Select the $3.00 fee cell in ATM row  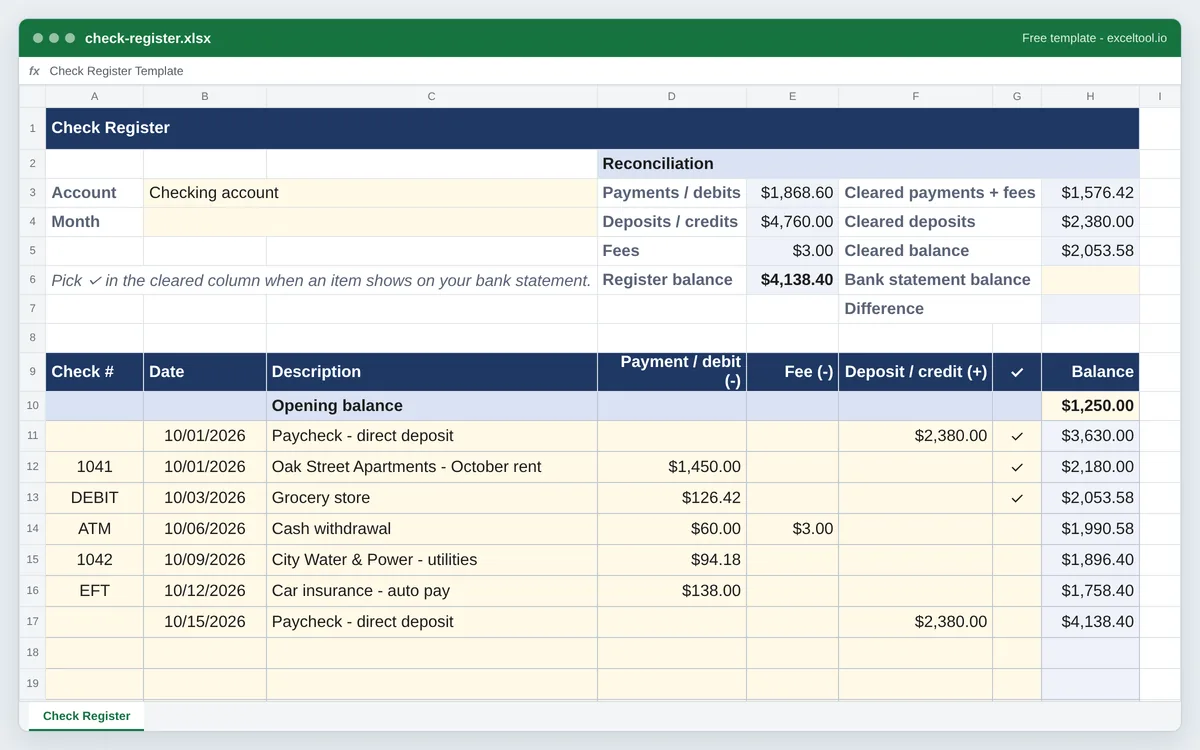point(792,529)
